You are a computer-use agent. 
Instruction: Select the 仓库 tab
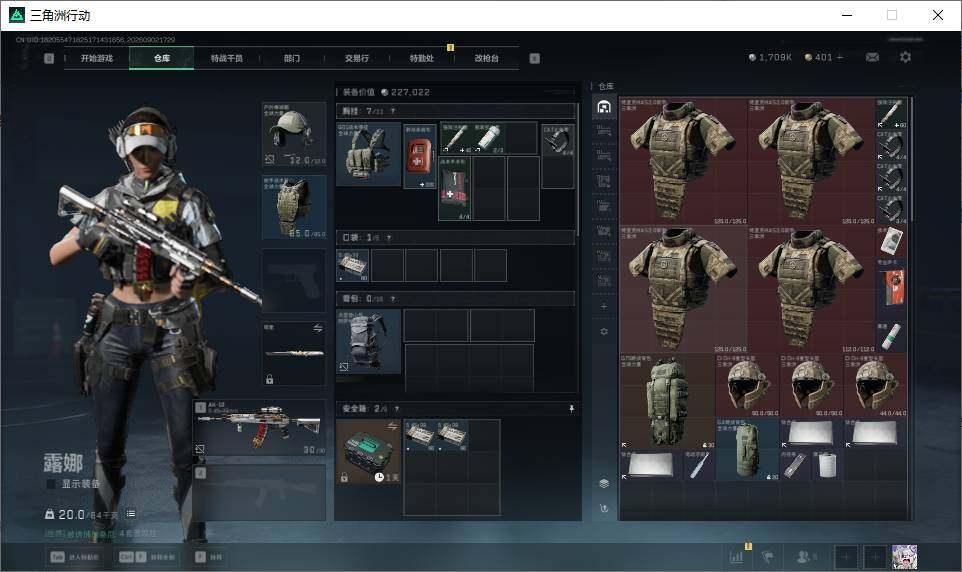162,58
